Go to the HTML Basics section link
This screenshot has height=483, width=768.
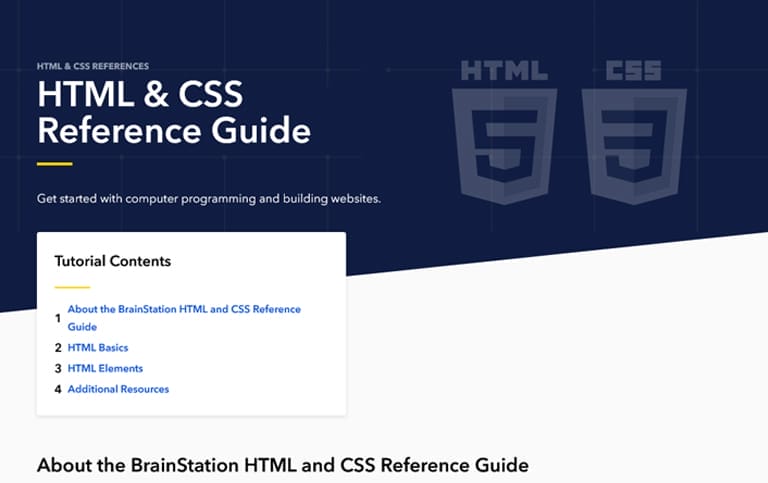coord(98,348)
